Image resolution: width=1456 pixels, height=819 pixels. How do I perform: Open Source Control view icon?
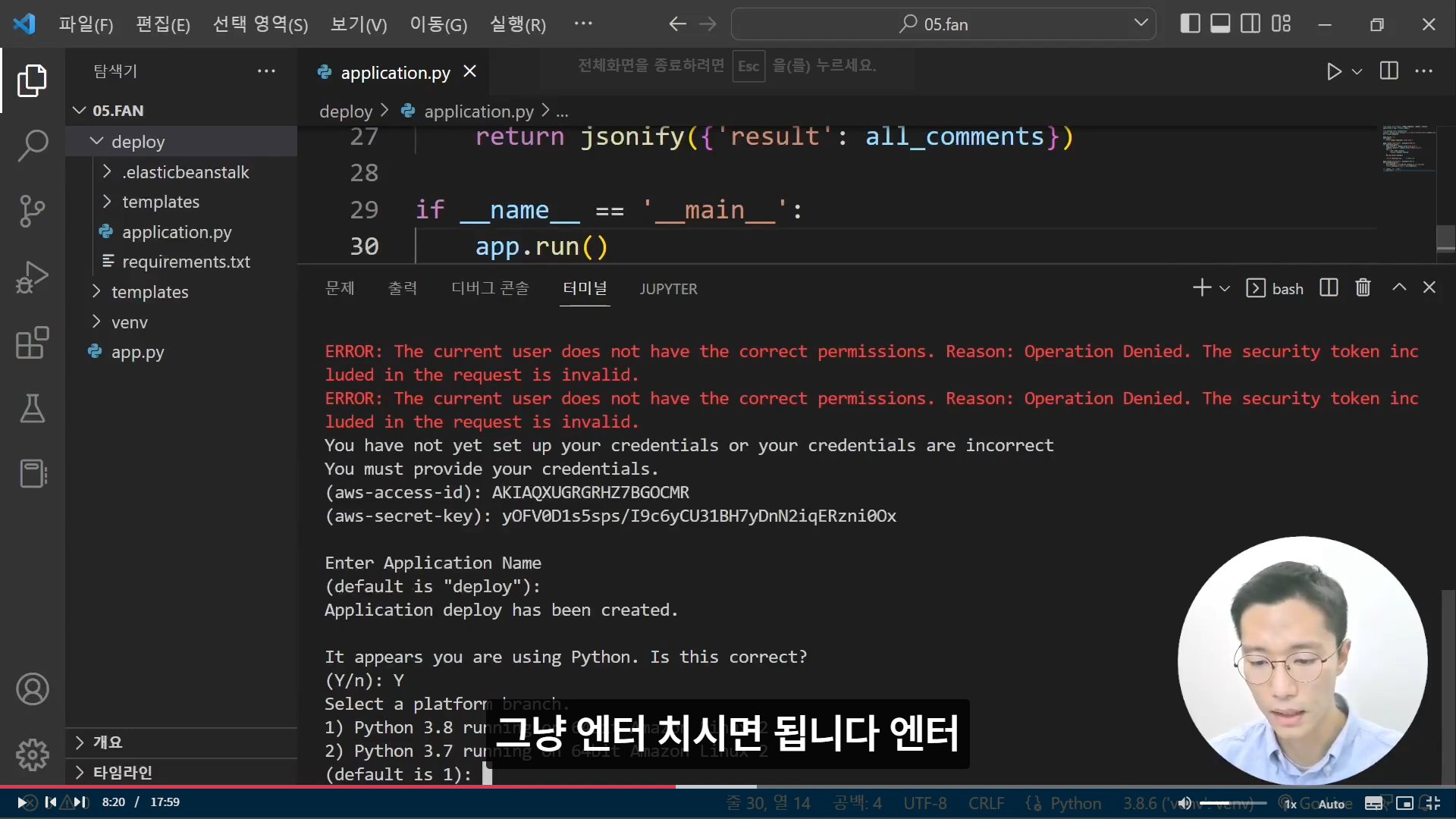(x=32, y=211)
